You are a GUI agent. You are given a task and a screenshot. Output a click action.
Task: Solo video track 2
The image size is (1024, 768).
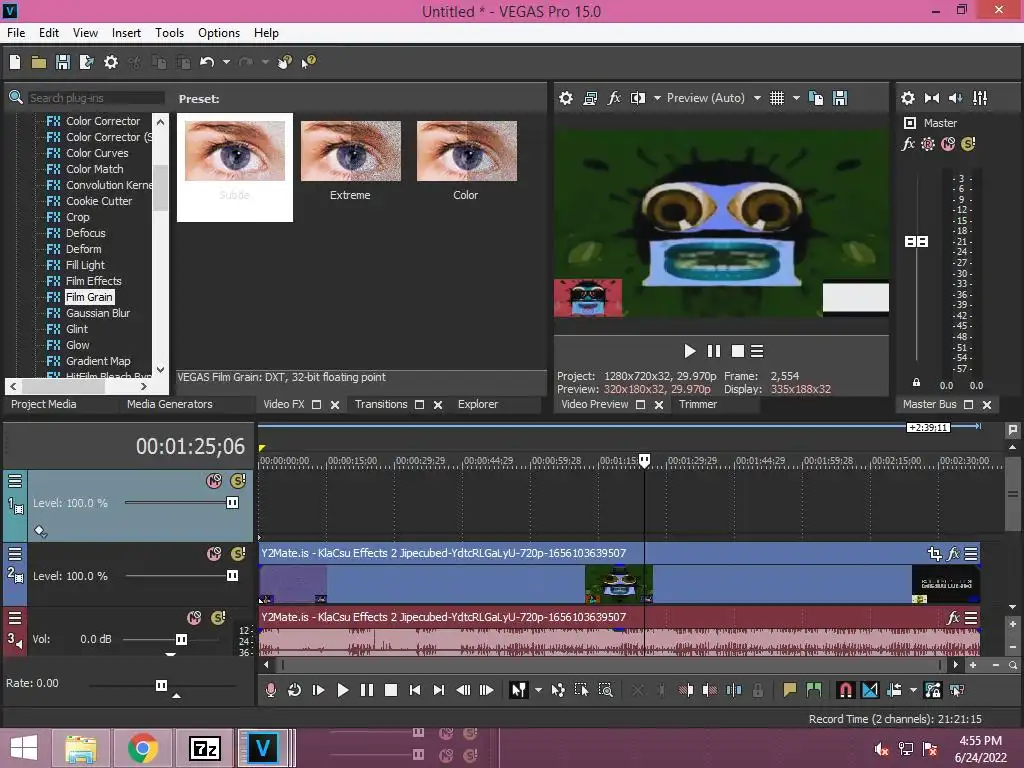coord(238,554)
